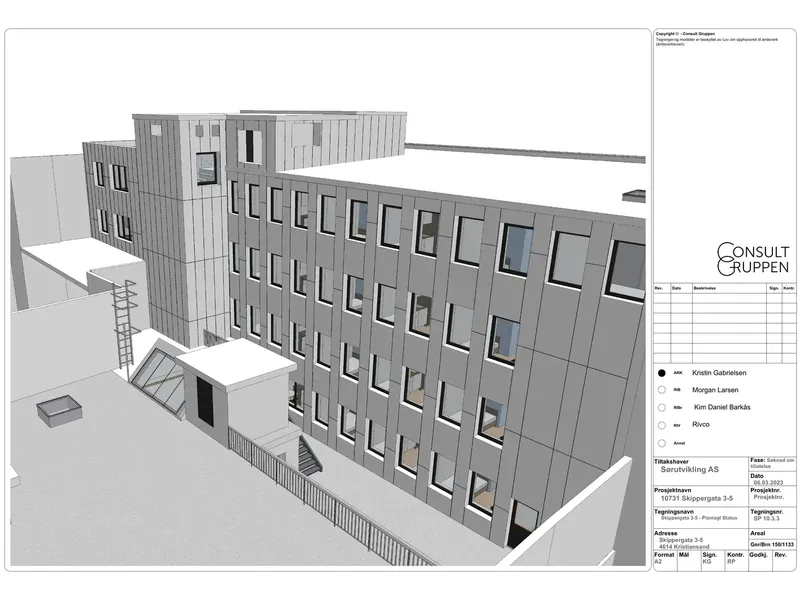Click the bottom 'Rev.' cell
This screenshot has width=800, height=600.
[784, 561]
